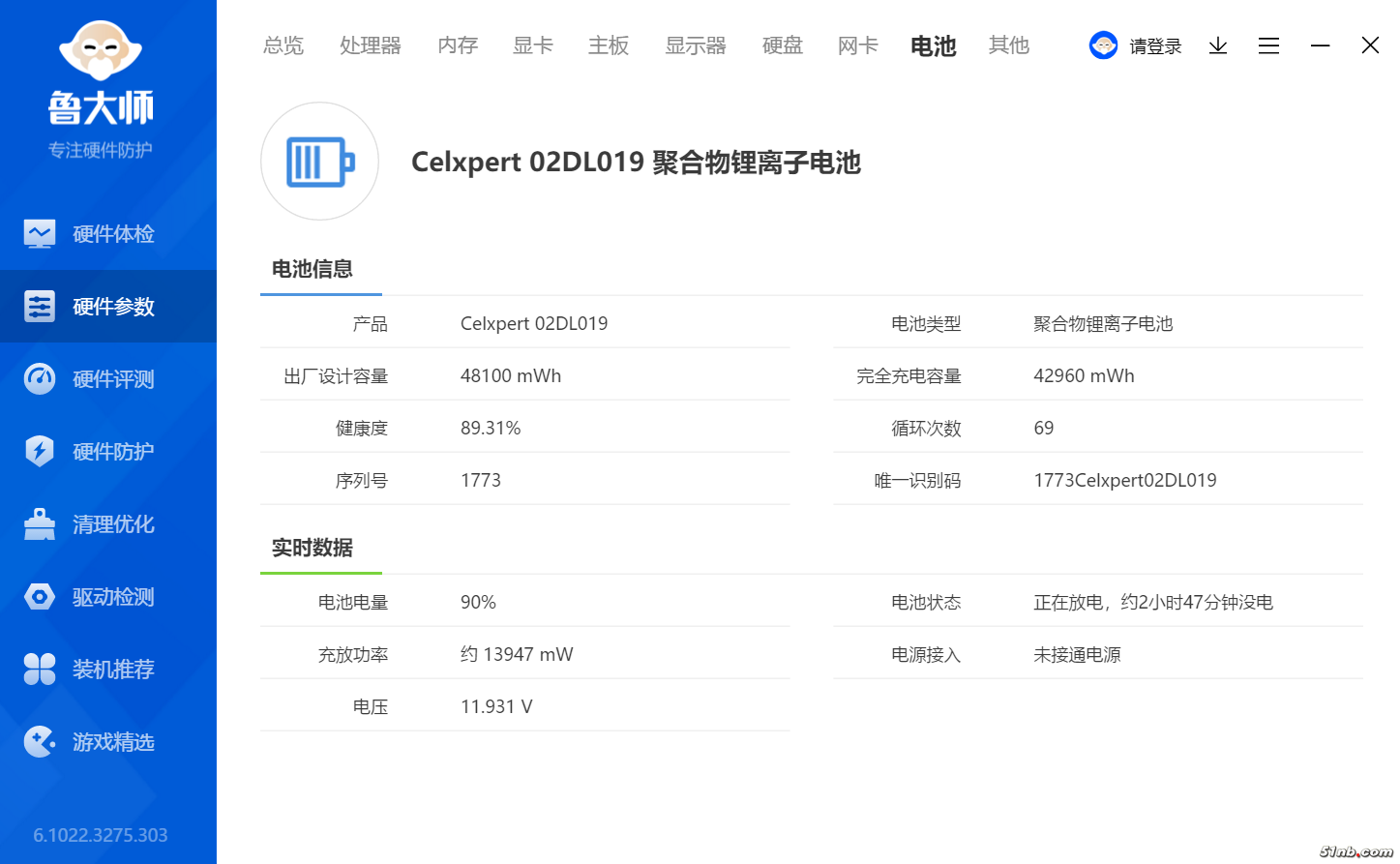Click the version number 6.1022.3275.303
The image size is (1400, 864).
pyautogui.click(x=101, y=835)
